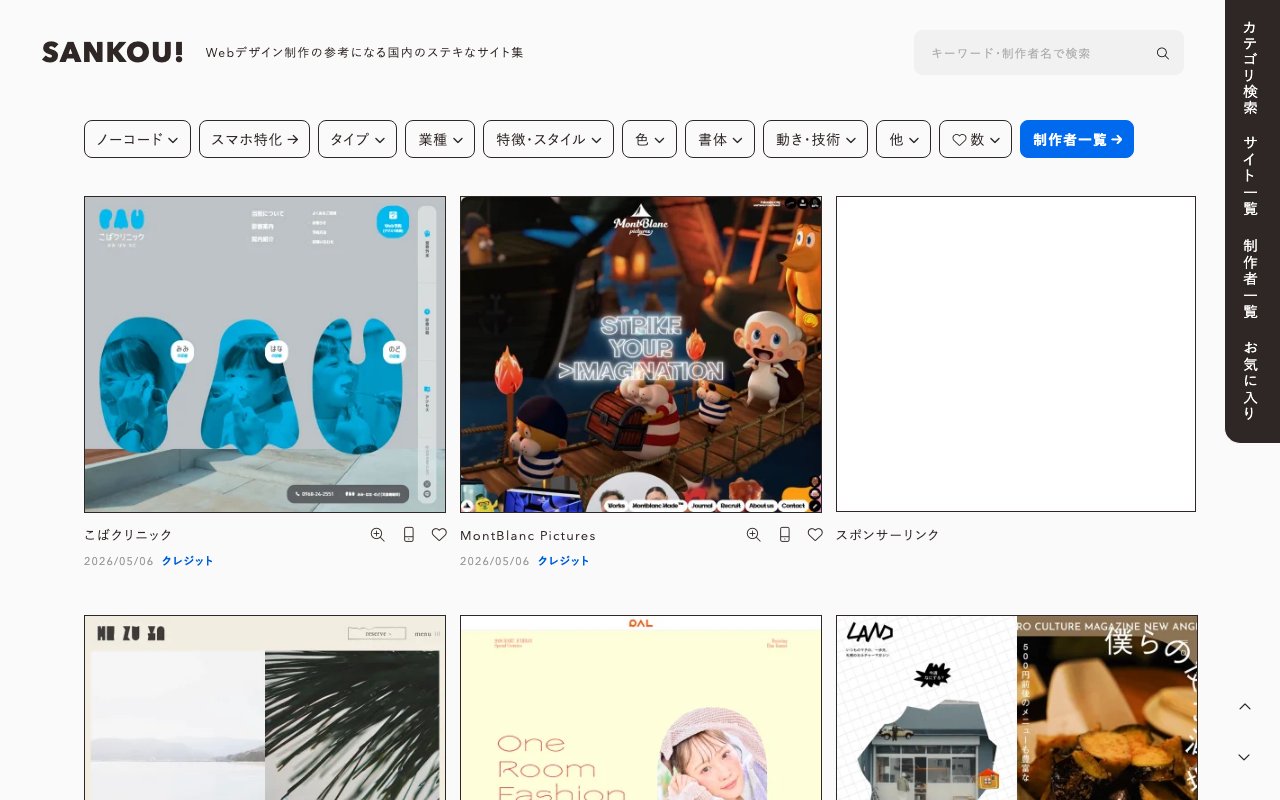Expand the ノーコード filter dropdown
This screenshot has height=800, width=1280.
pos(137,139)
